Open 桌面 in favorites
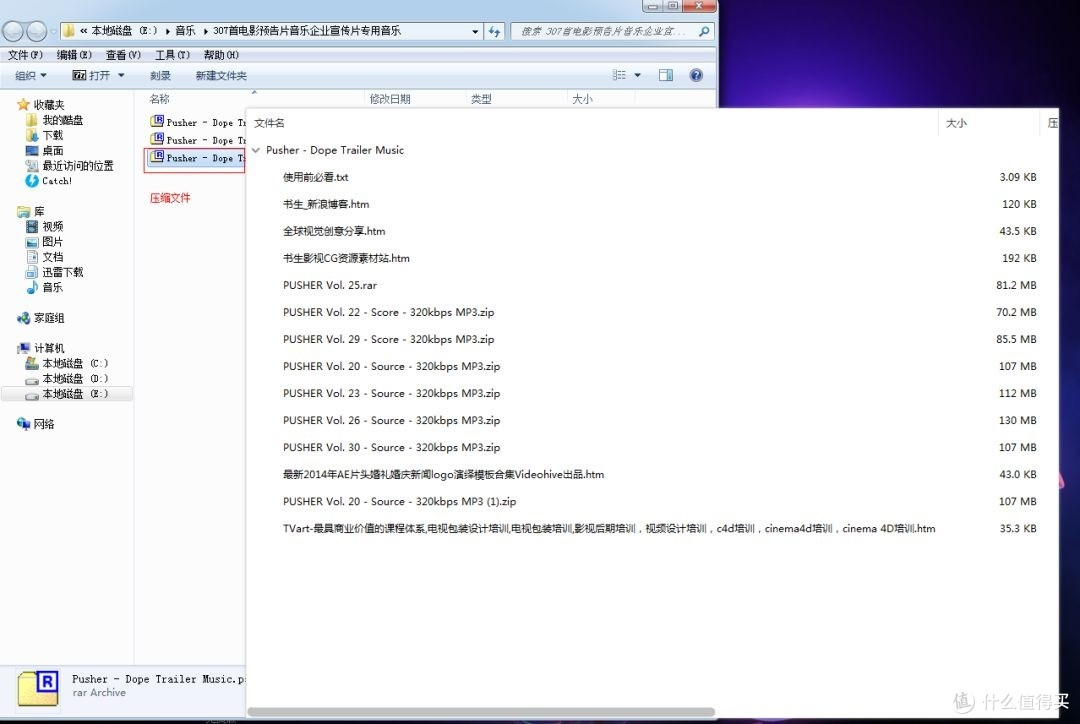Viewport: 1080px width, 724px height. tap(45, 150)
